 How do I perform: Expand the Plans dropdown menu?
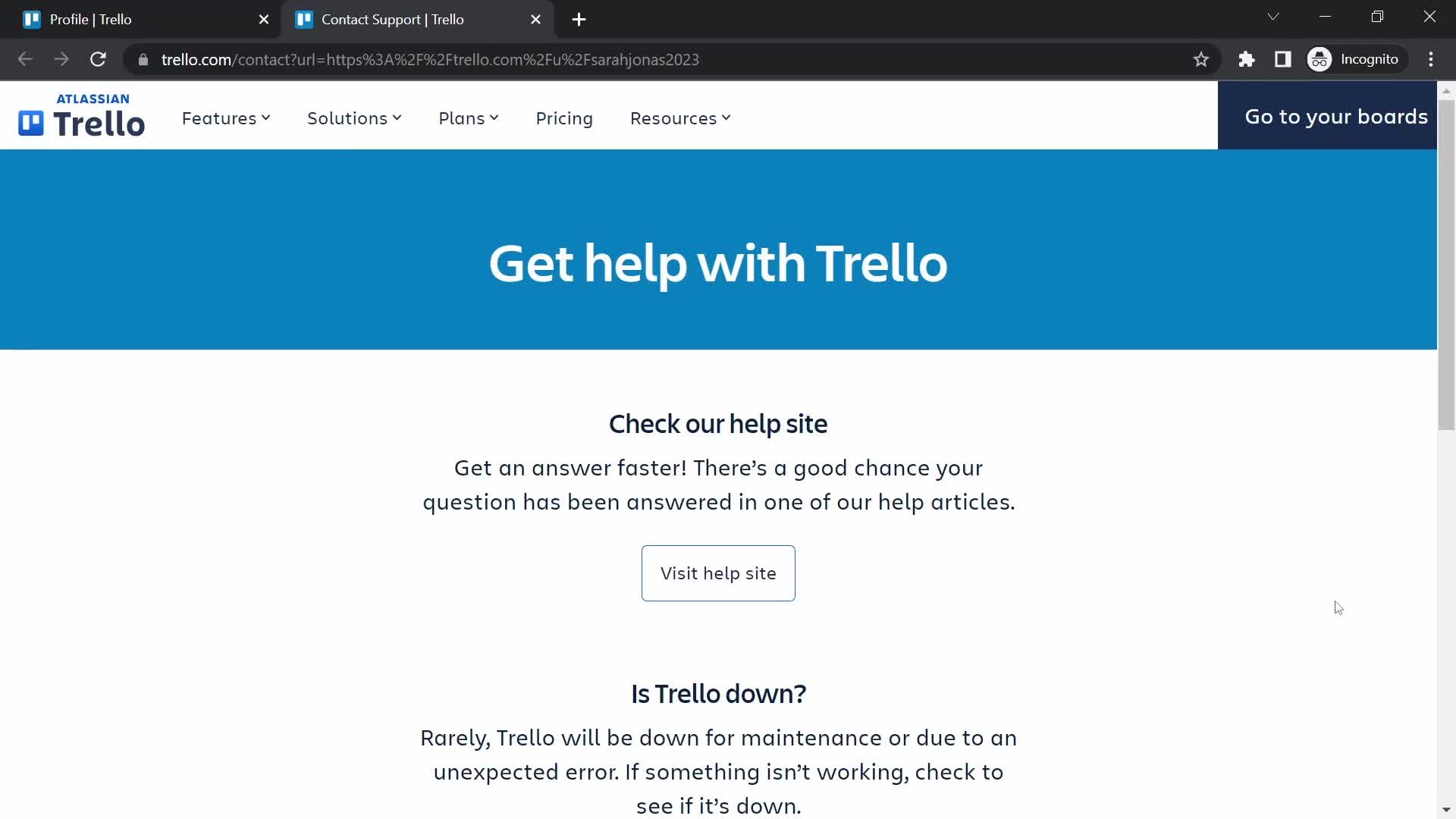468,117
